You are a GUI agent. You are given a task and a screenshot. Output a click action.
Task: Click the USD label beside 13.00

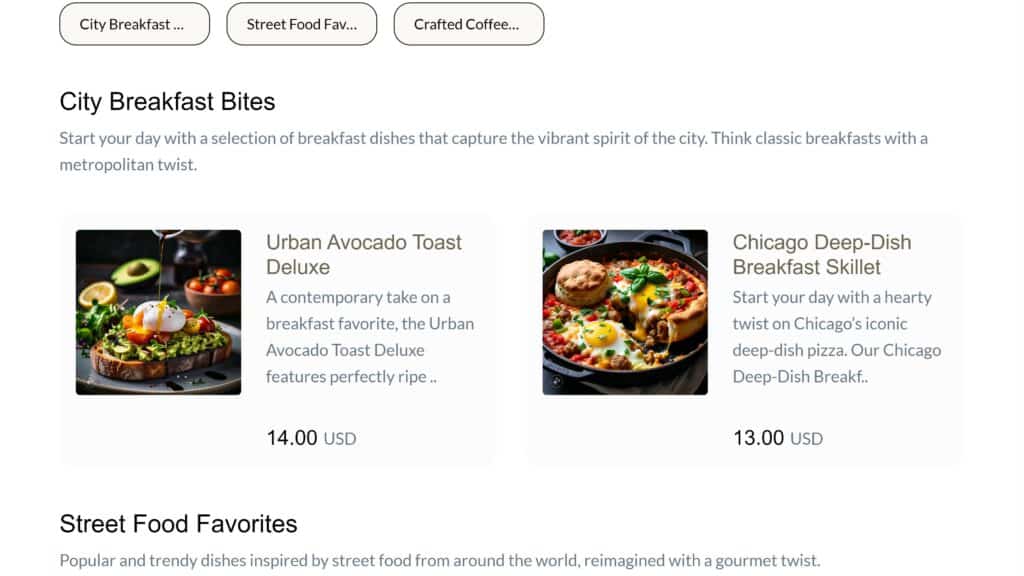807,439
